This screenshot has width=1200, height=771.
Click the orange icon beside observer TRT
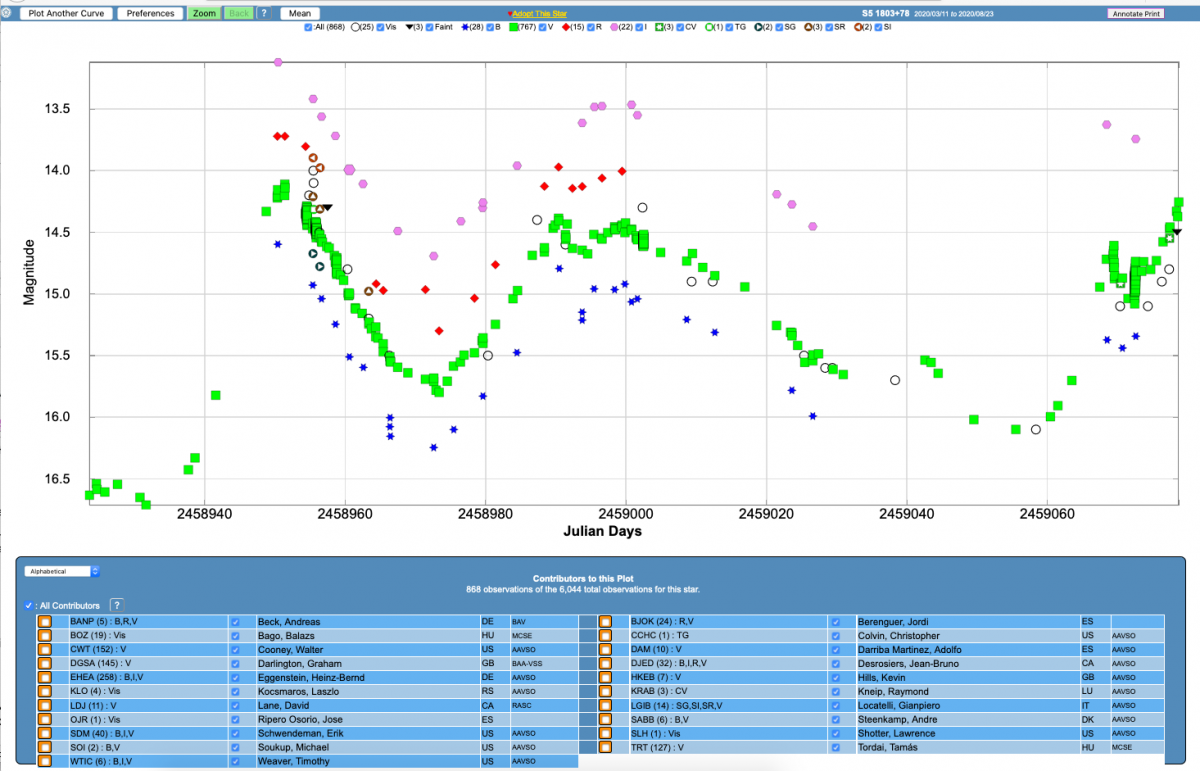[605, 748]
